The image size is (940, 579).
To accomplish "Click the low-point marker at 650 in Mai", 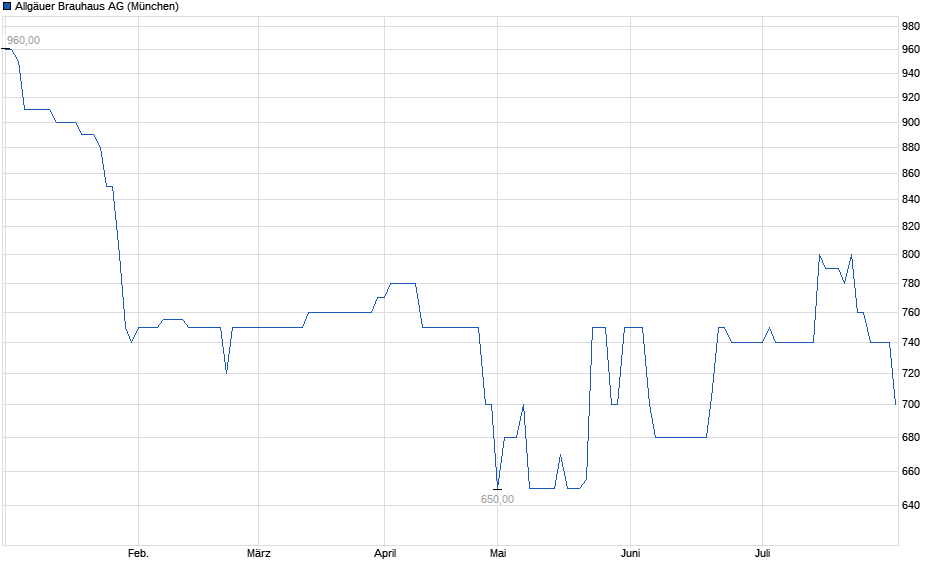I will pyautogui.click(x=498, y=489).
